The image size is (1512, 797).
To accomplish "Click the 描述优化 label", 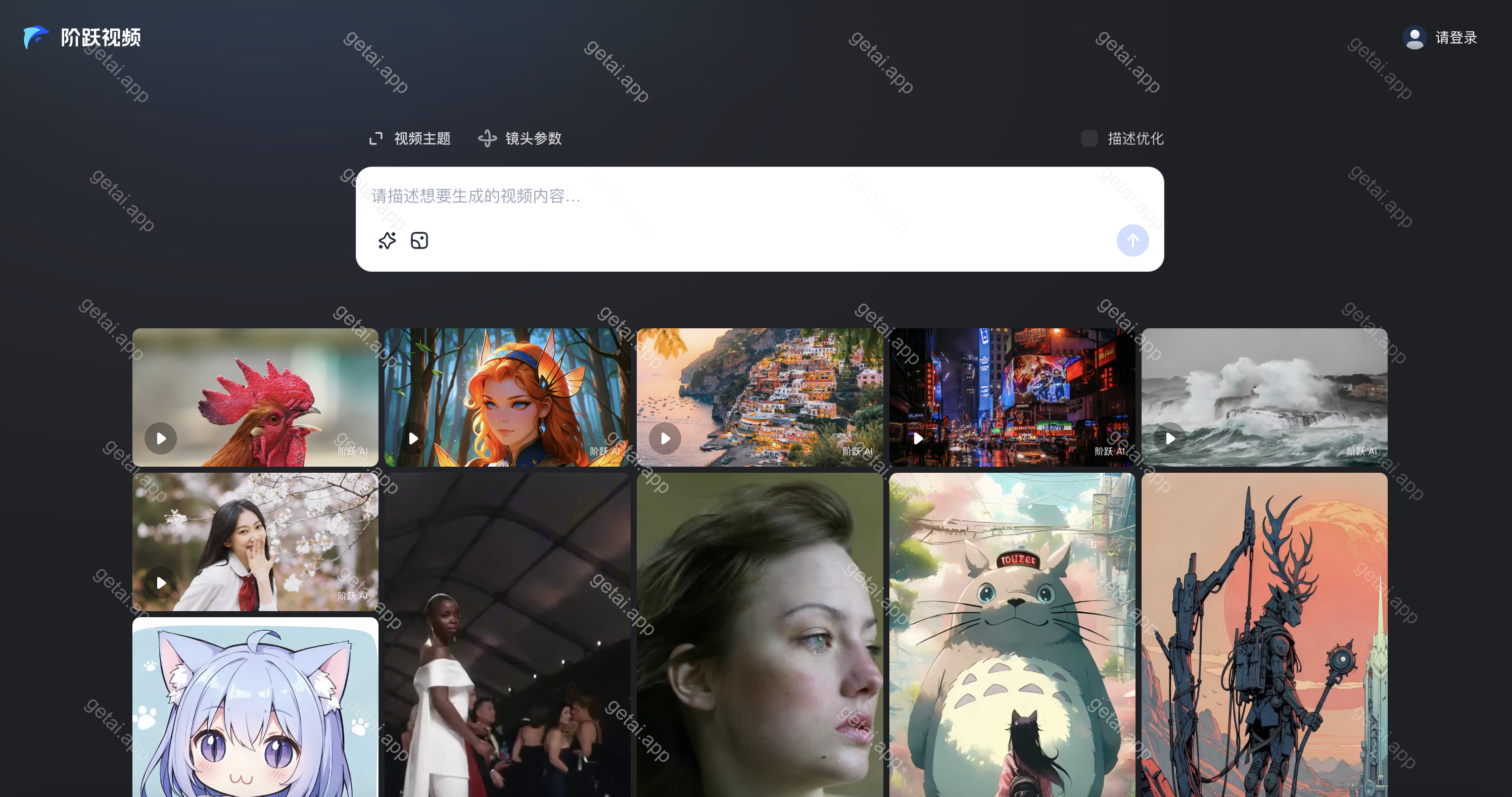I will point(1135,138).
